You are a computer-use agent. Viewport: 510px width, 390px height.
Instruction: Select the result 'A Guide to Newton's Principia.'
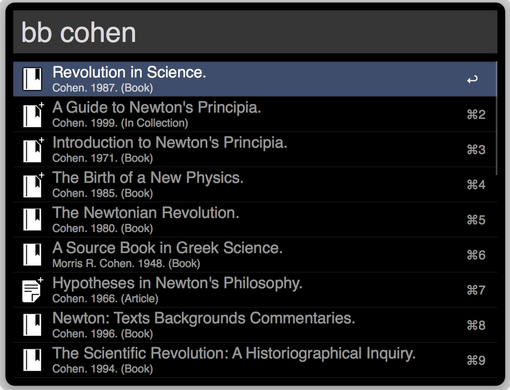click(x=255, y=114)
